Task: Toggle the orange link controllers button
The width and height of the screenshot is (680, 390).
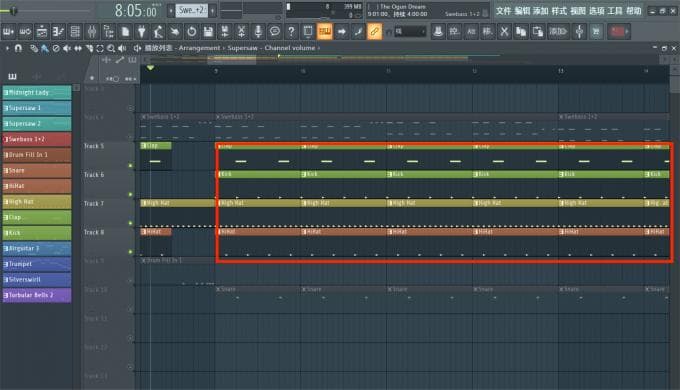Action: coord(374,31)
